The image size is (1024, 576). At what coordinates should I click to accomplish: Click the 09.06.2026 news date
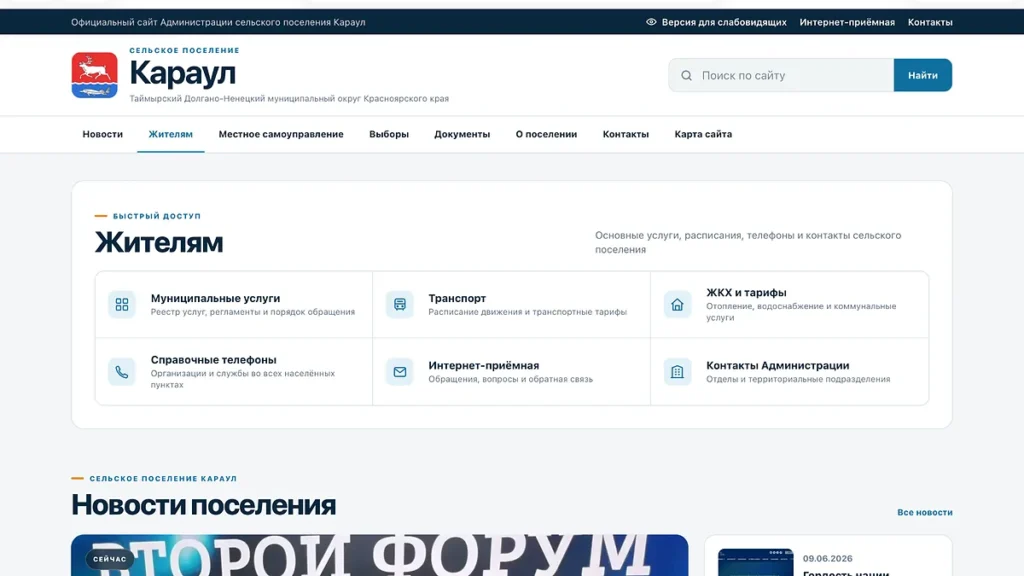pos(827,558)
